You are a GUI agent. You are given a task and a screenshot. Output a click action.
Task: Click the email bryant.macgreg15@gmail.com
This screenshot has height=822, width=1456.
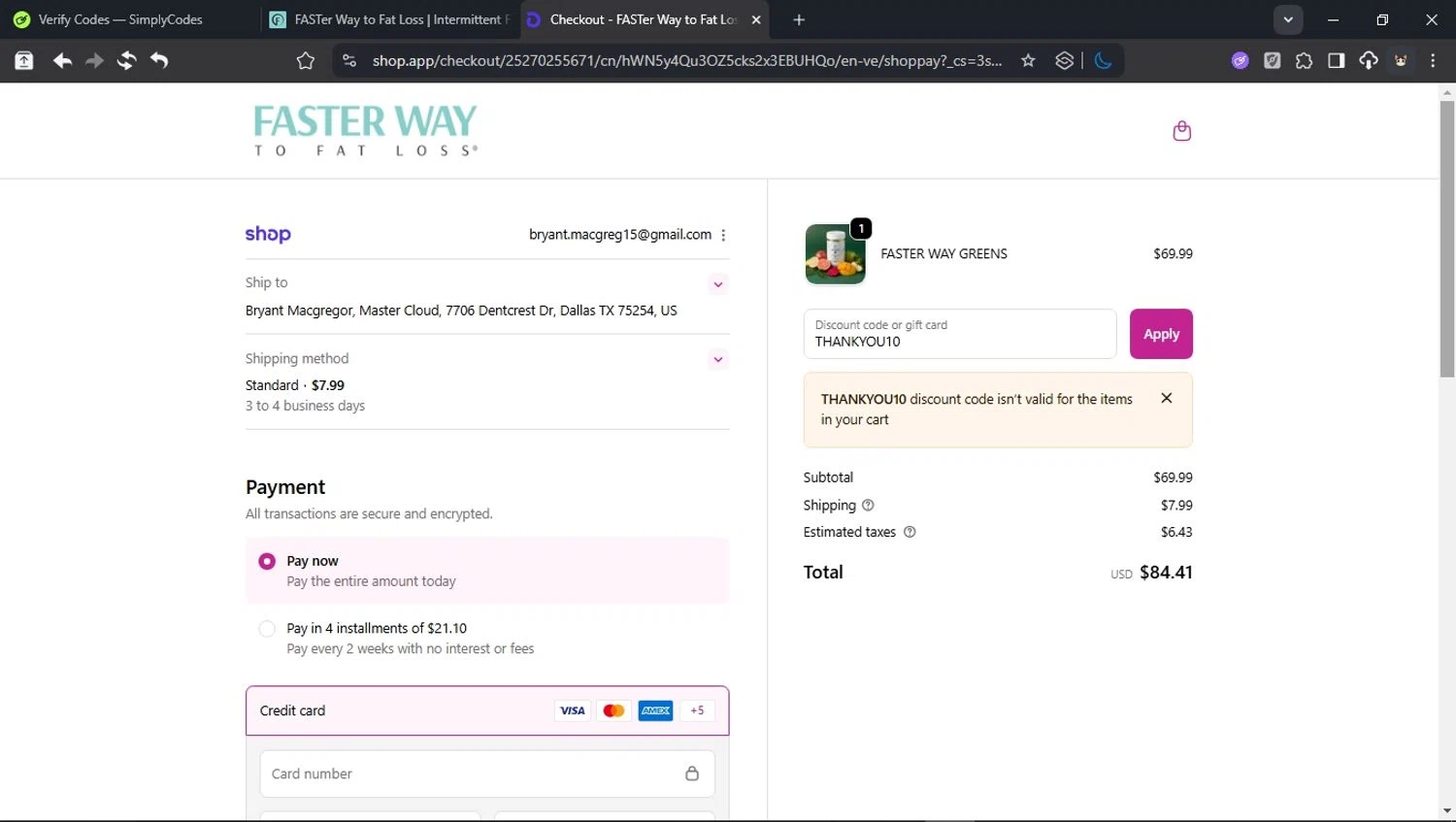(620, 235)
